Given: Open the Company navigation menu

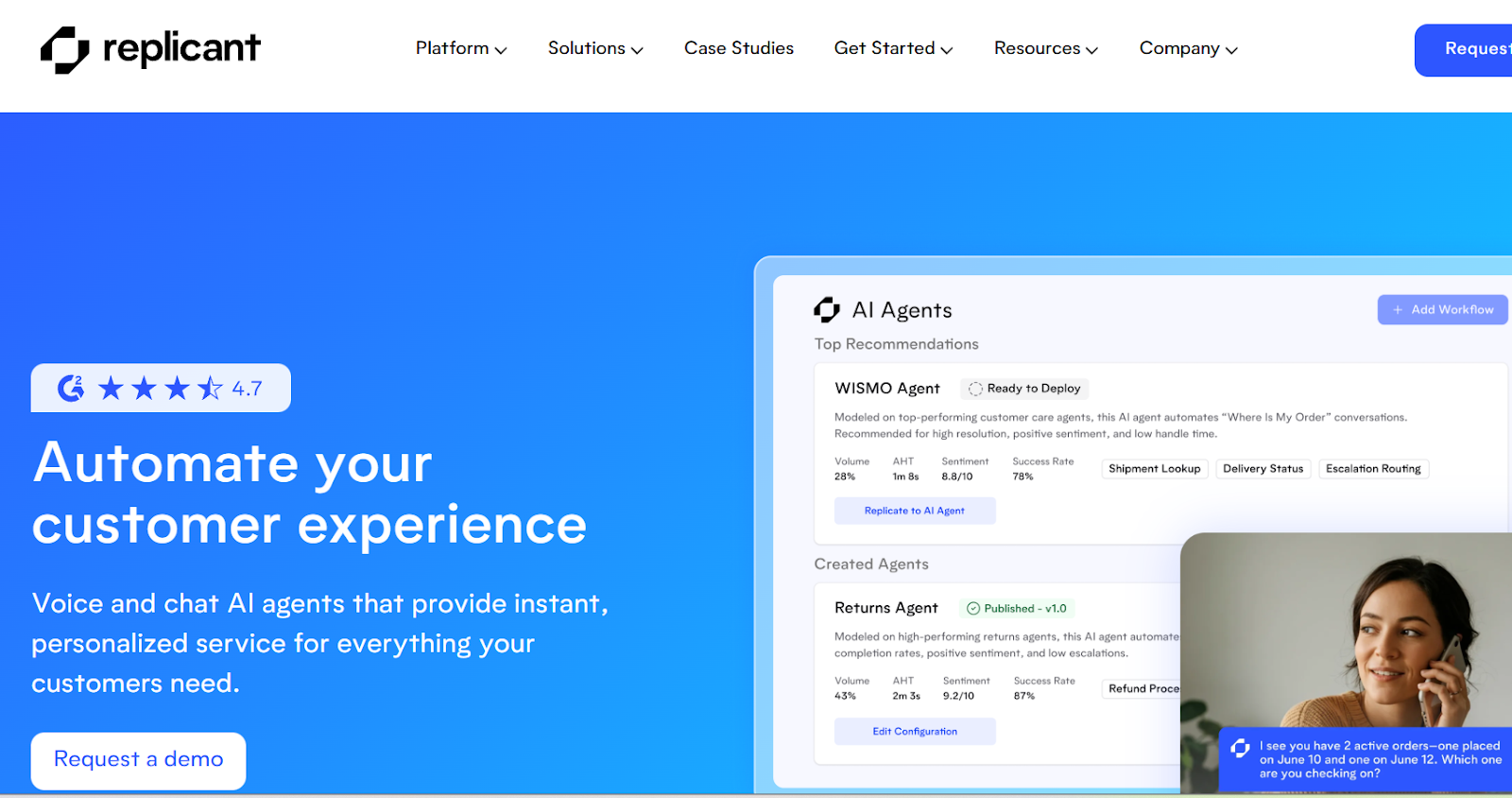Looking at the screenshot, I should [1188, 48].
